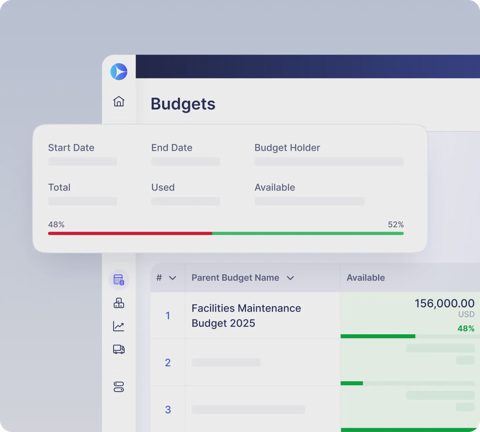Select row number 1
This screenshot has width=480, height=432.
(x=168, y=316)
